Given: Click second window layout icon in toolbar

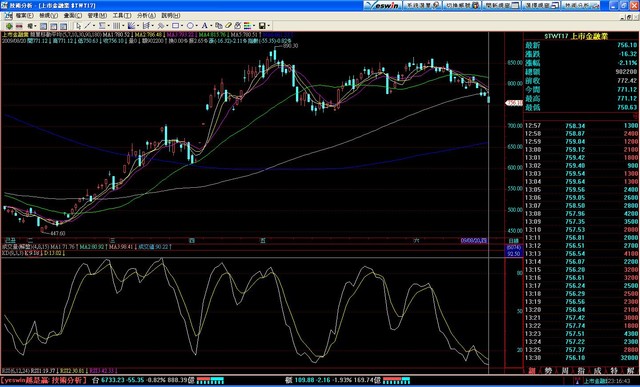Looking at the screenshot, I should tap(53, 26).
